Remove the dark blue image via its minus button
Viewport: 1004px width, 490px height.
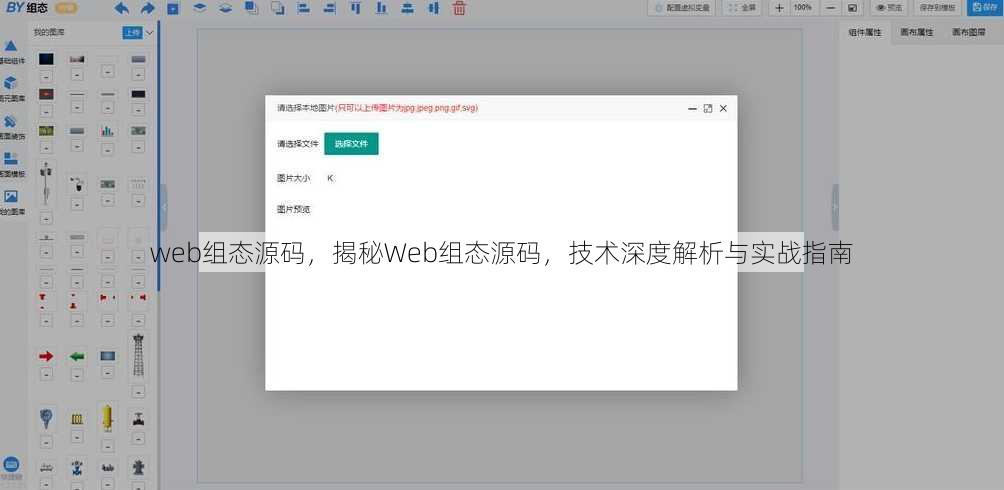[x=46, y=76]
